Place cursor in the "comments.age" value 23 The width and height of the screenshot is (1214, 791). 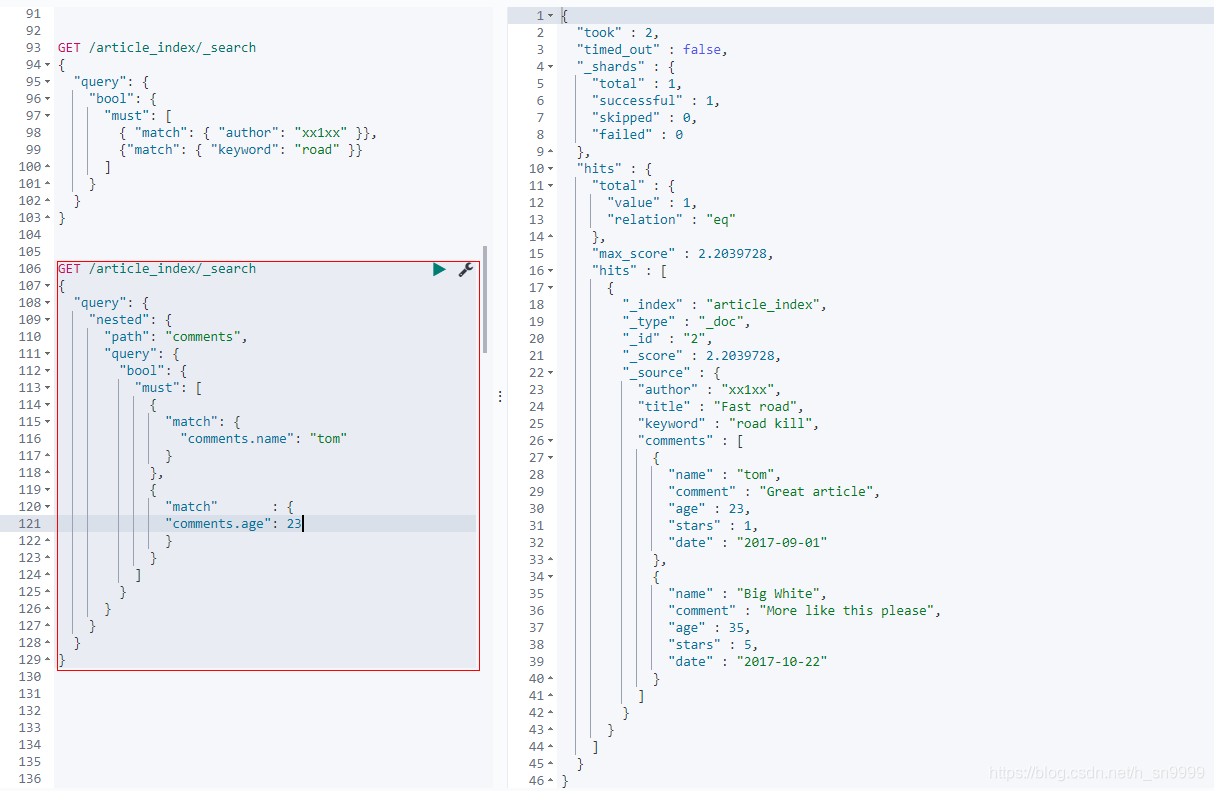[291, 523]
